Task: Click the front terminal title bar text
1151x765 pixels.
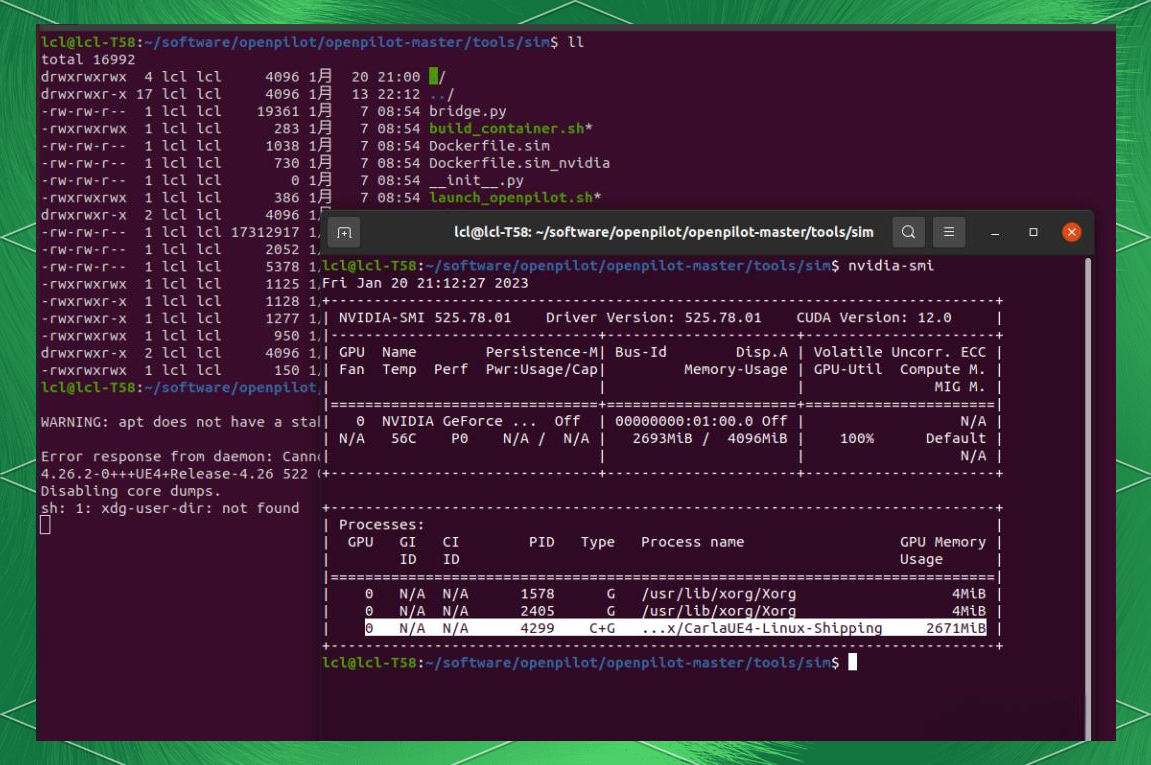Action: 663,232
